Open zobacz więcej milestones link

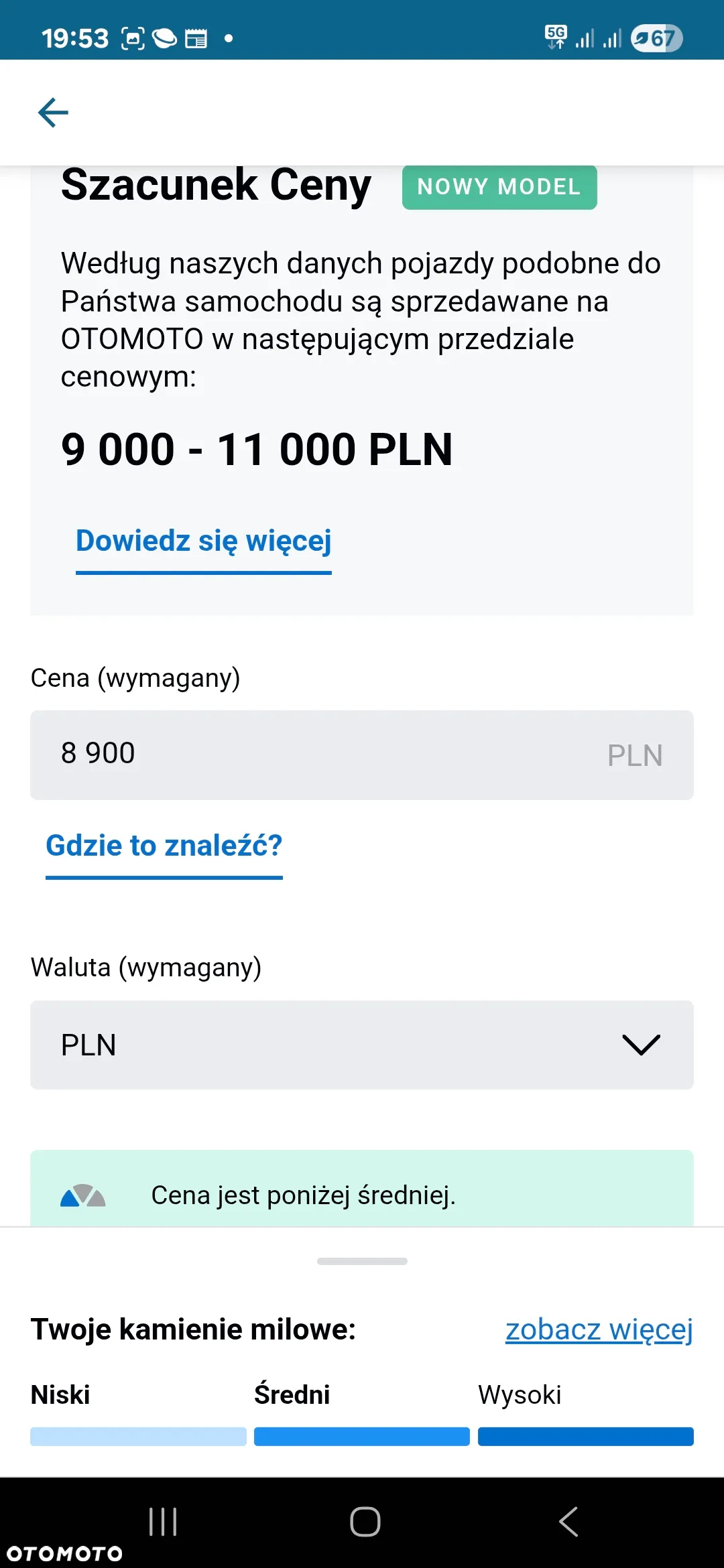[x=599, y=1330]
